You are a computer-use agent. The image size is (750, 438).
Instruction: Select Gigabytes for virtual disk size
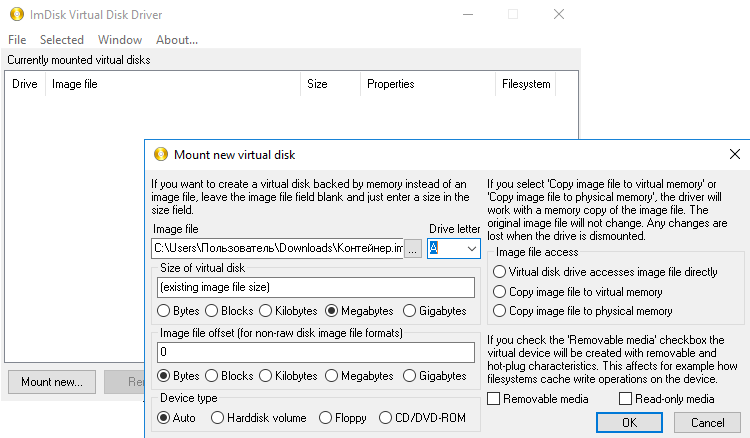434,311
